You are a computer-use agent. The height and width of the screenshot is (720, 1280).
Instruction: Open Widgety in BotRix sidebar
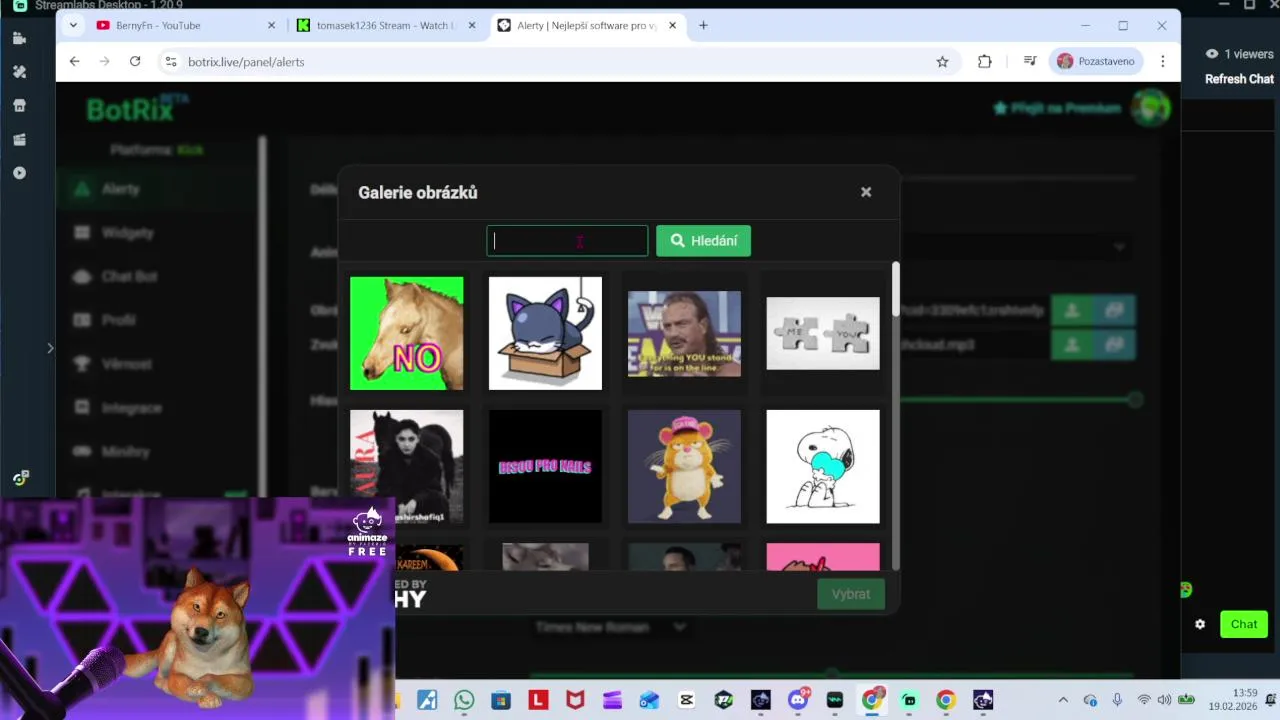tap(127, 232)
